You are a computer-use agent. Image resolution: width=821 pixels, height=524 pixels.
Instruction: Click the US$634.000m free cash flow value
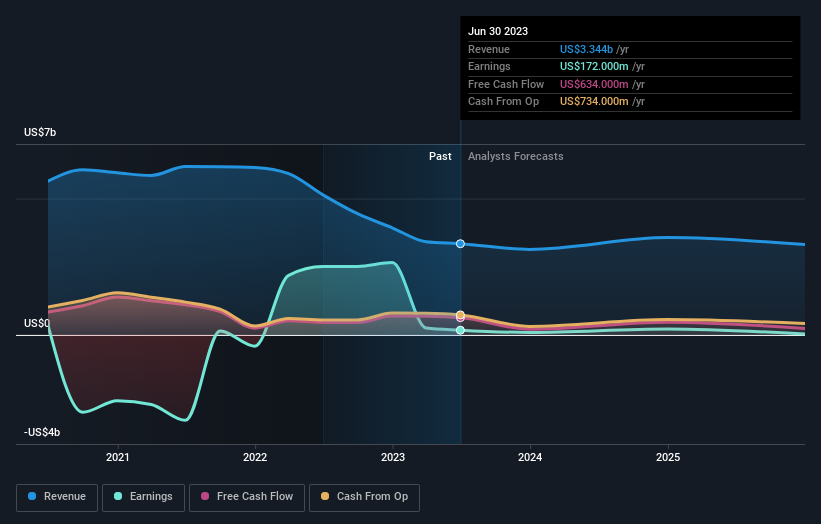tap(594, 84)
